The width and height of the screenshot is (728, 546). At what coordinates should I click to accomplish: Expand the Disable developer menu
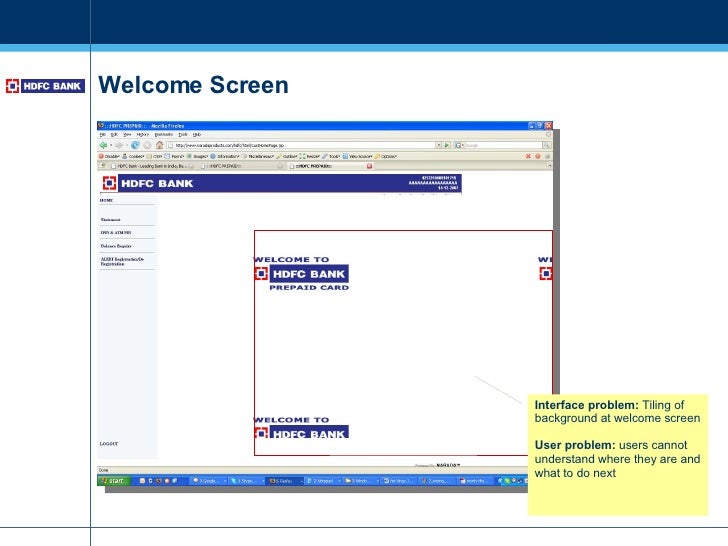[x=109, y=156]
